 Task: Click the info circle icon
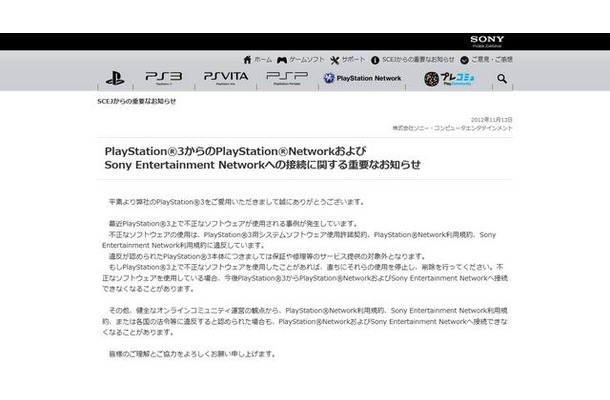[x=375, y=60]
